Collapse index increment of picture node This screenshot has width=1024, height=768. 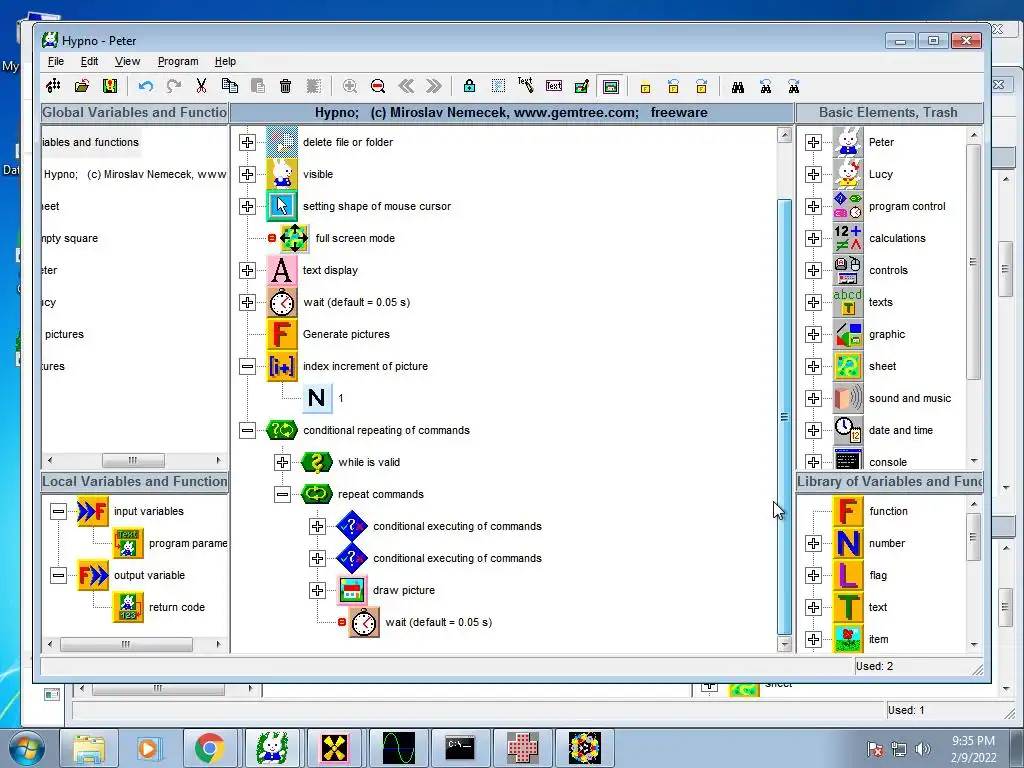[247, 366]
